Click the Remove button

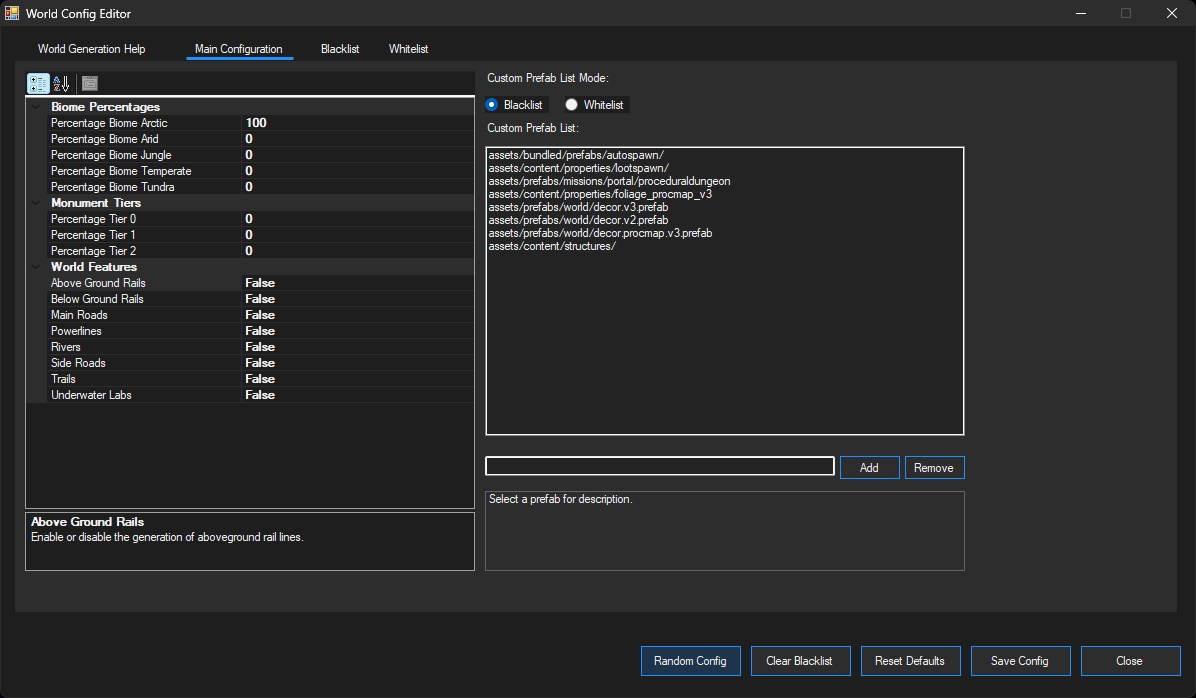(934, 467)
